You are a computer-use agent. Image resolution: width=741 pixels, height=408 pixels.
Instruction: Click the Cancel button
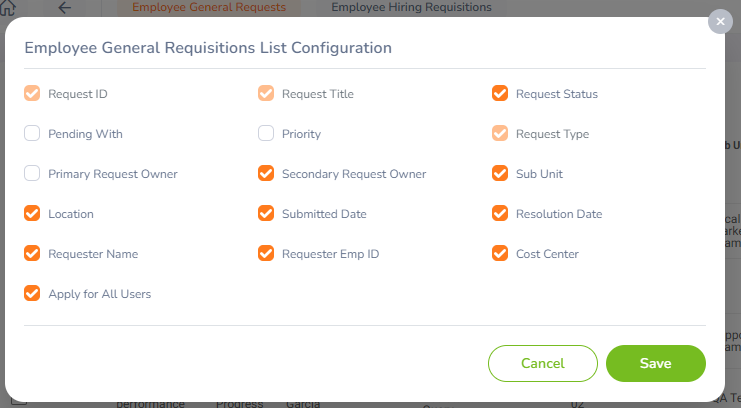[543, 363]
